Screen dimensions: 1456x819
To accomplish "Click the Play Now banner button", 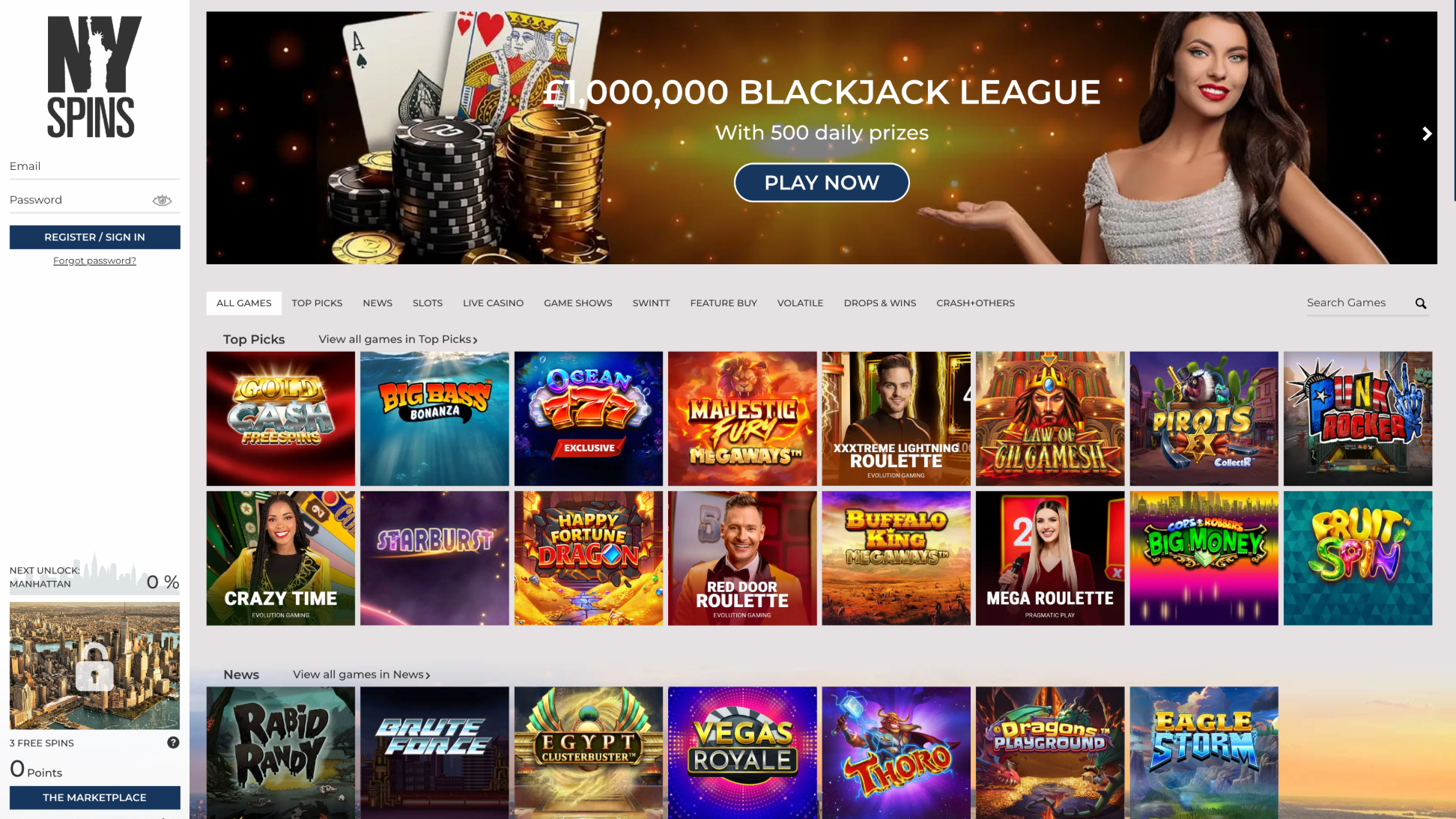I will [822, 183].
